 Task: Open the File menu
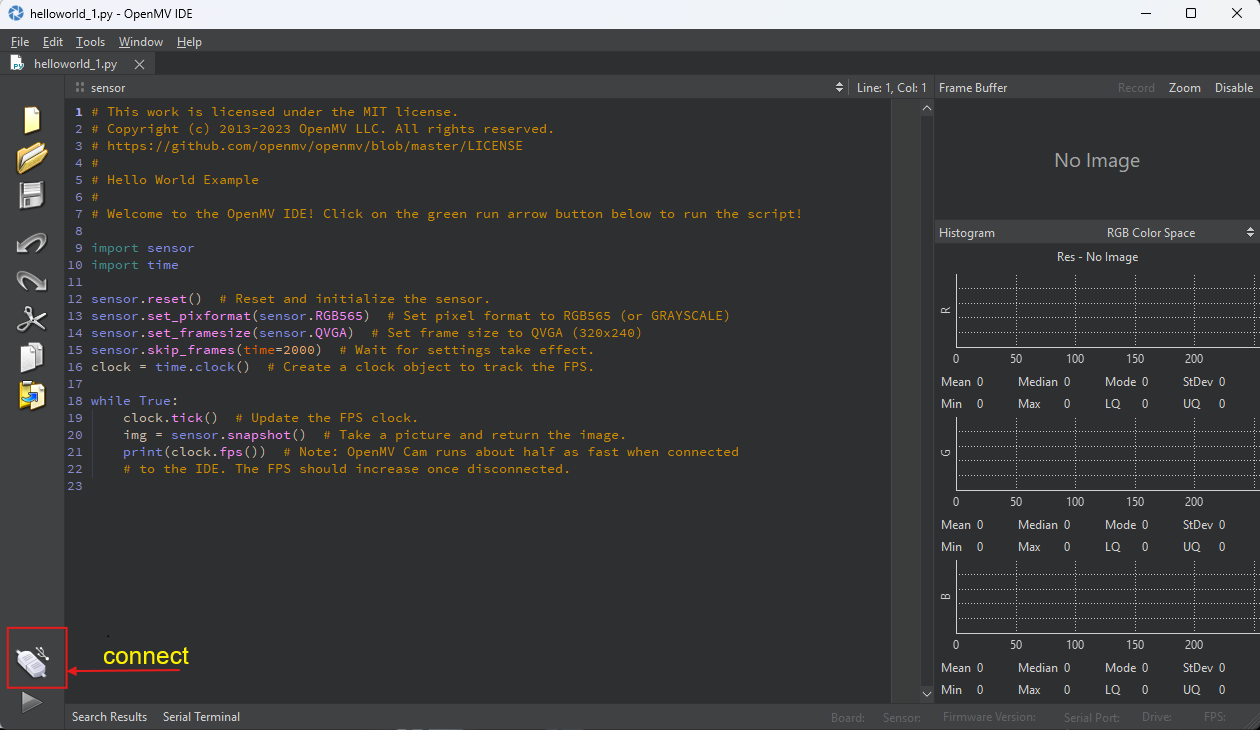(20, 42)
